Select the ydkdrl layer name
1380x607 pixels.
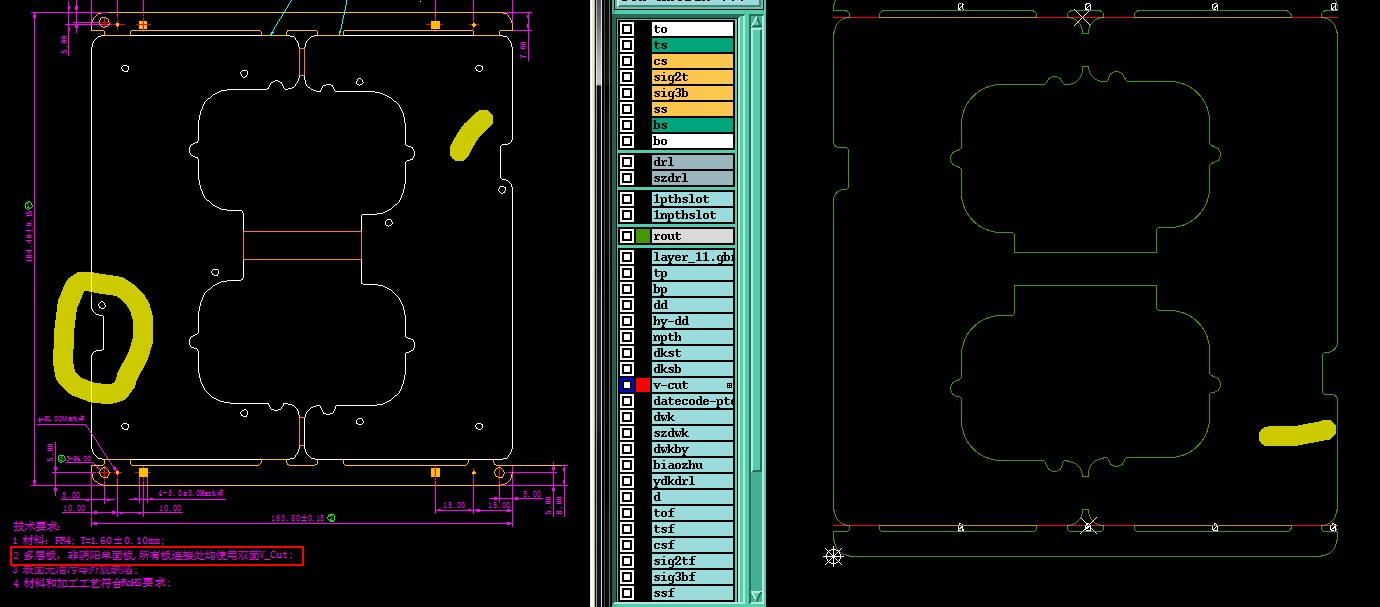pos(692,481)
